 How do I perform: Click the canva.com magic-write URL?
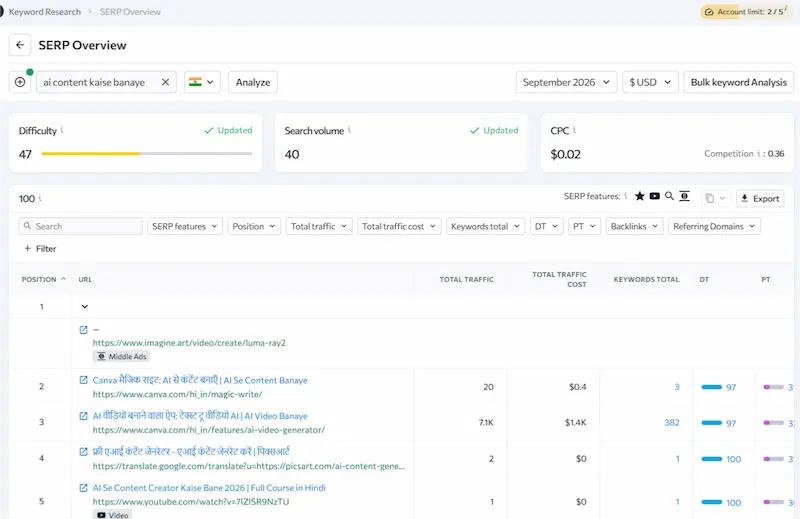click(177, 394)
